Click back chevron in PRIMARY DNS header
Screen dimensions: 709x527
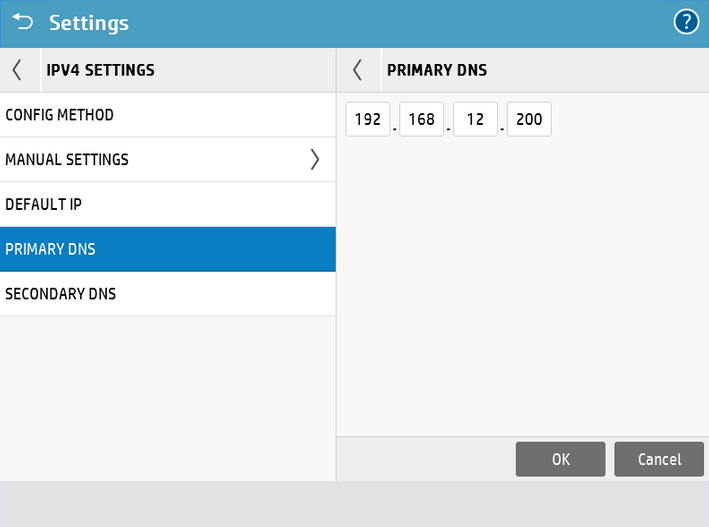[358, 70]
